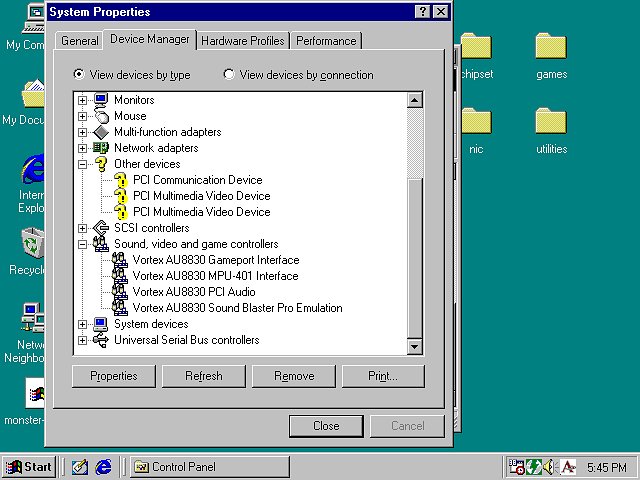Click the device list scrollbar down arrow
The width and height of the screenshot is (640, 480).
tap(415, 346)
